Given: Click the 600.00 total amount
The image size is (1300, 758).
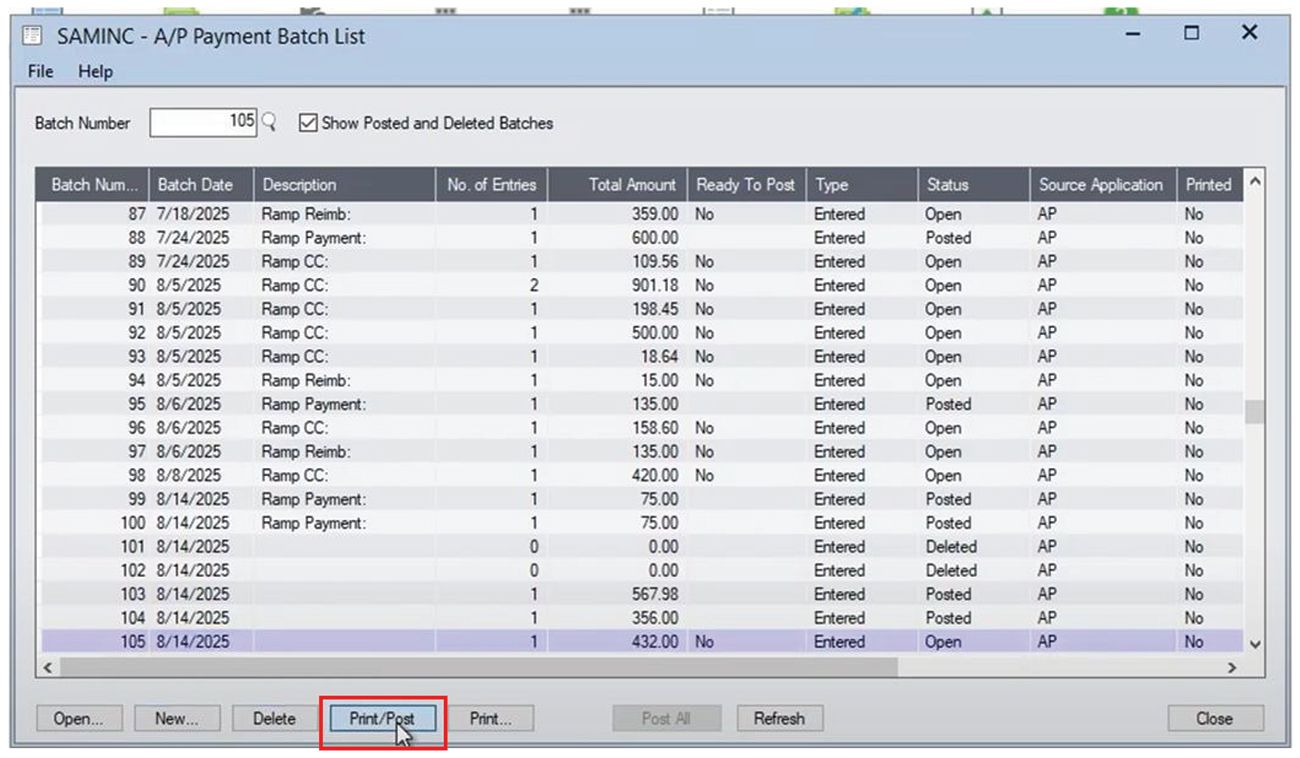Looking at the screenshot, I should point(655,238).
